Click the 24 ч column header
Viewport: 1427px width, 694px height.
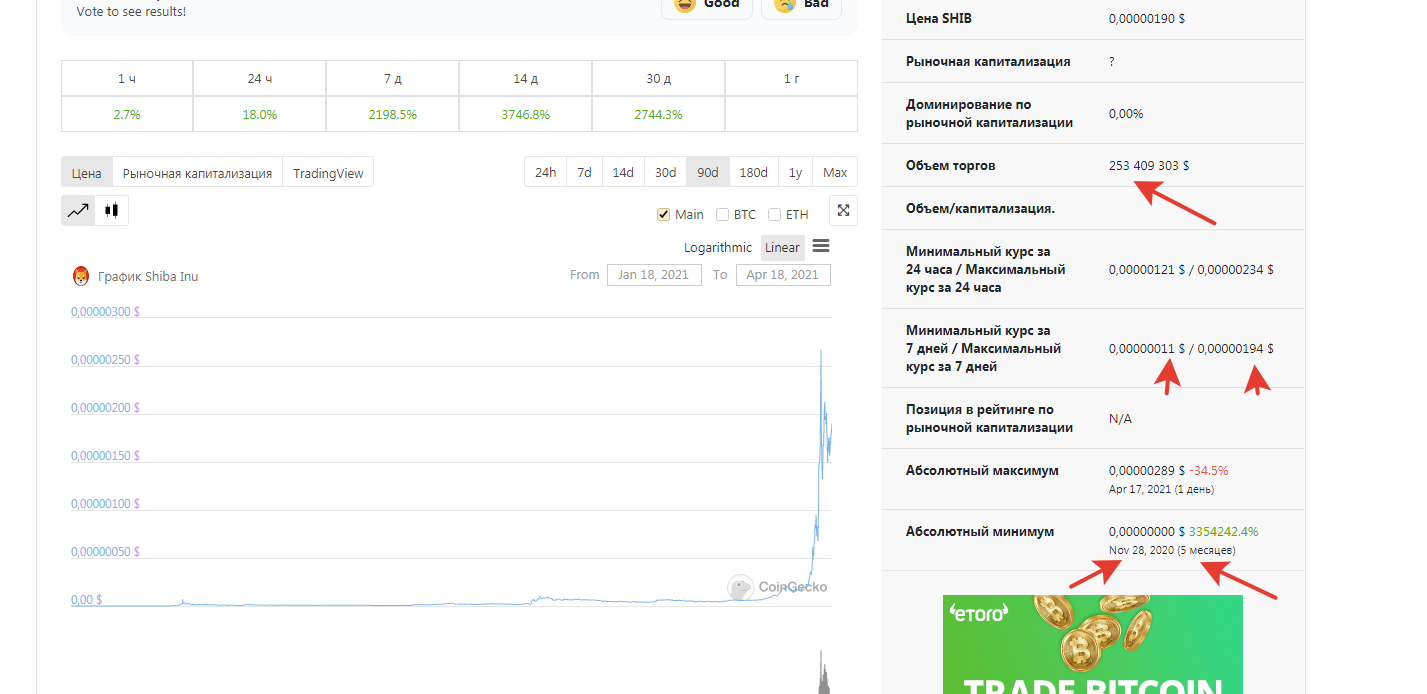(259, 78)
